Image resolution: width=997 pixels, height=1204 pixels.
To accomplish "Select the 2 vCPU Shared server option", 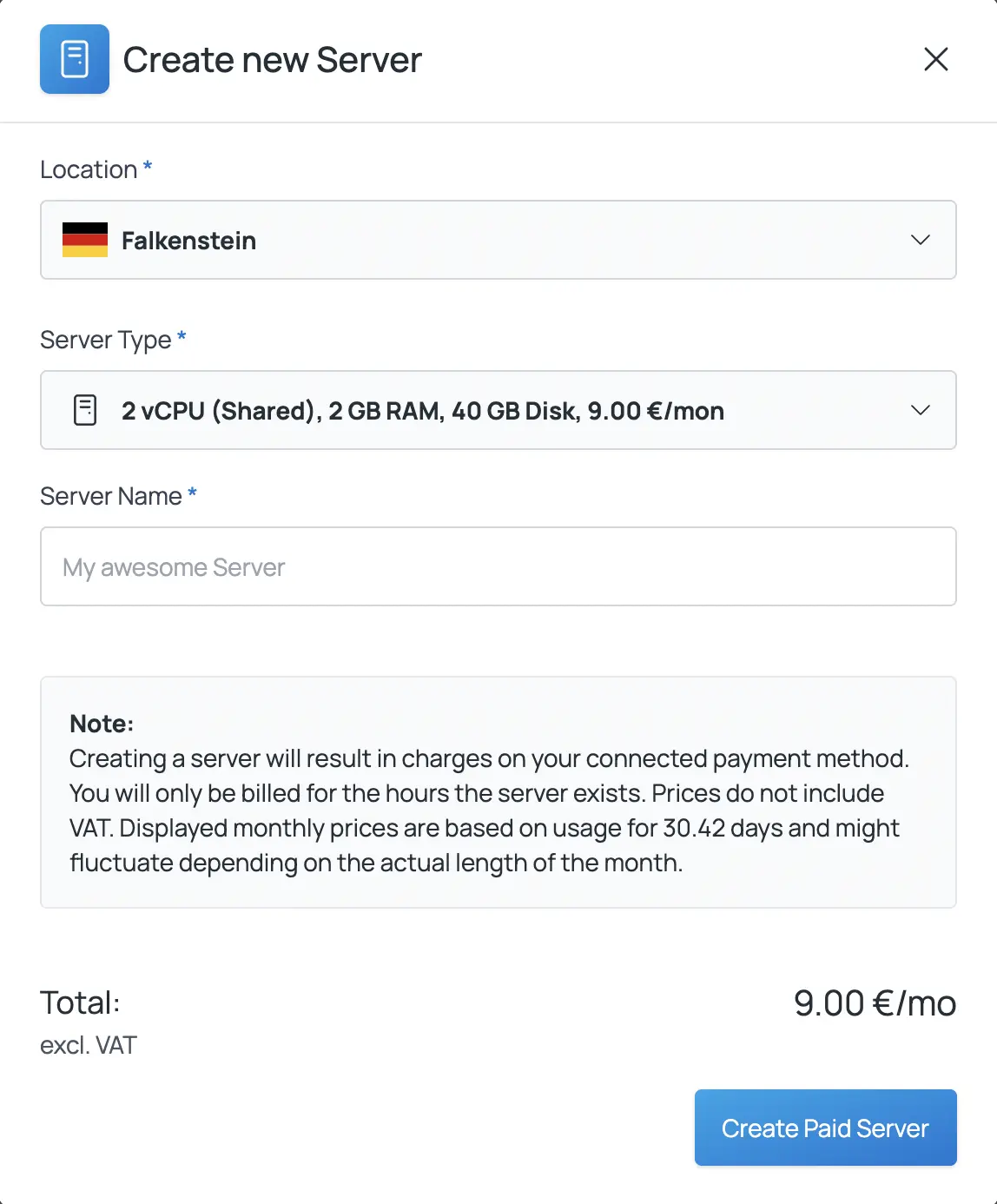I will pyautogui.click(x=423, y=410).
